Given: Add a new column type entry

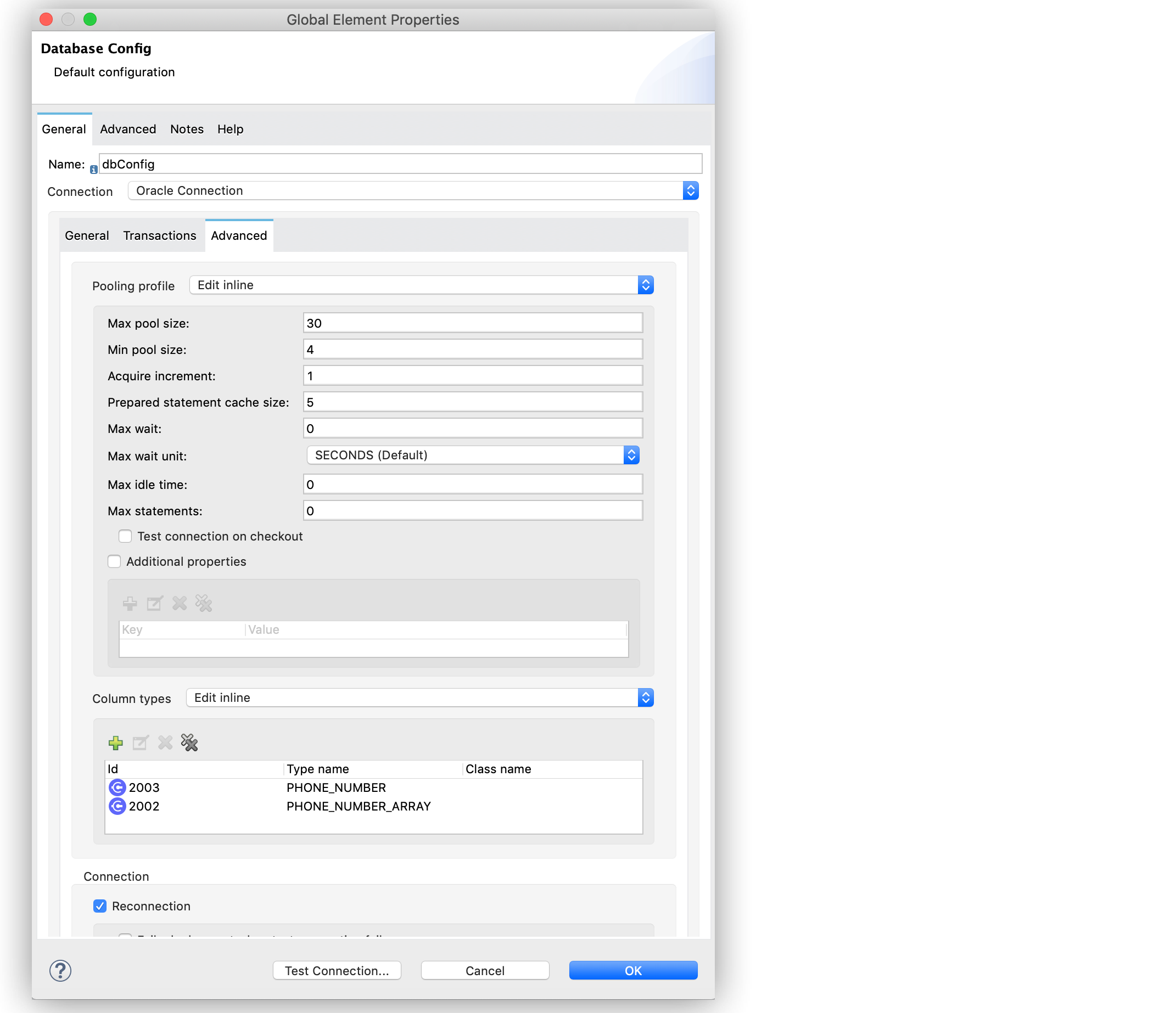Looking at the screenshot, I should (116, 743).
